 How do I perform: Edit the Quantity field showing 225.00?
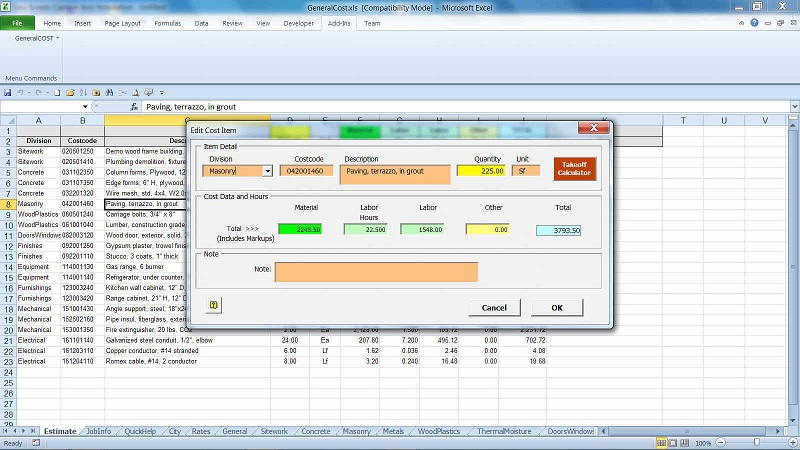[x=481, y=171]
